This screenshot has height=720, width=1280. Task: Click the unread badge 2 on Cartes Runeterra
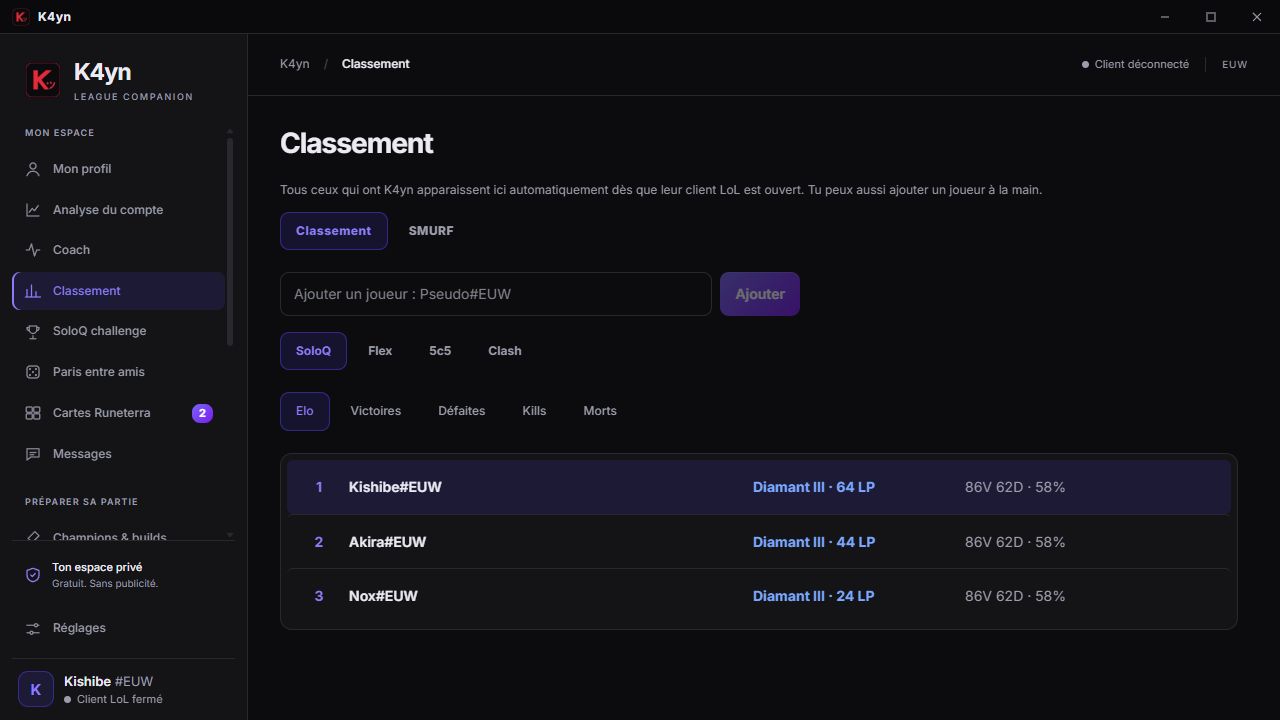pos(202,413)
